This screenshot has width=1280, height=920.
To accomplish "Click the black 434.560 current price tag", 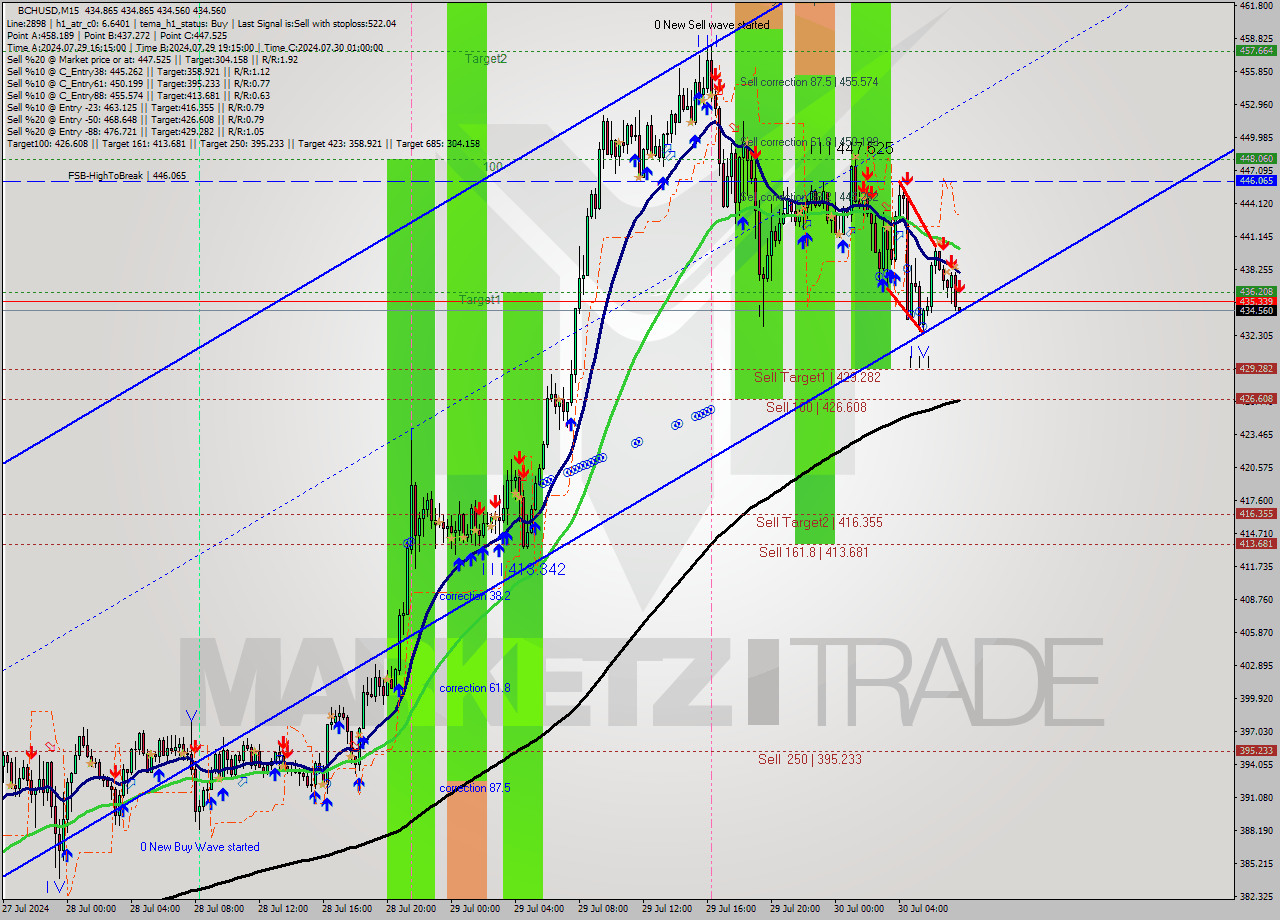I will 1256,310.
